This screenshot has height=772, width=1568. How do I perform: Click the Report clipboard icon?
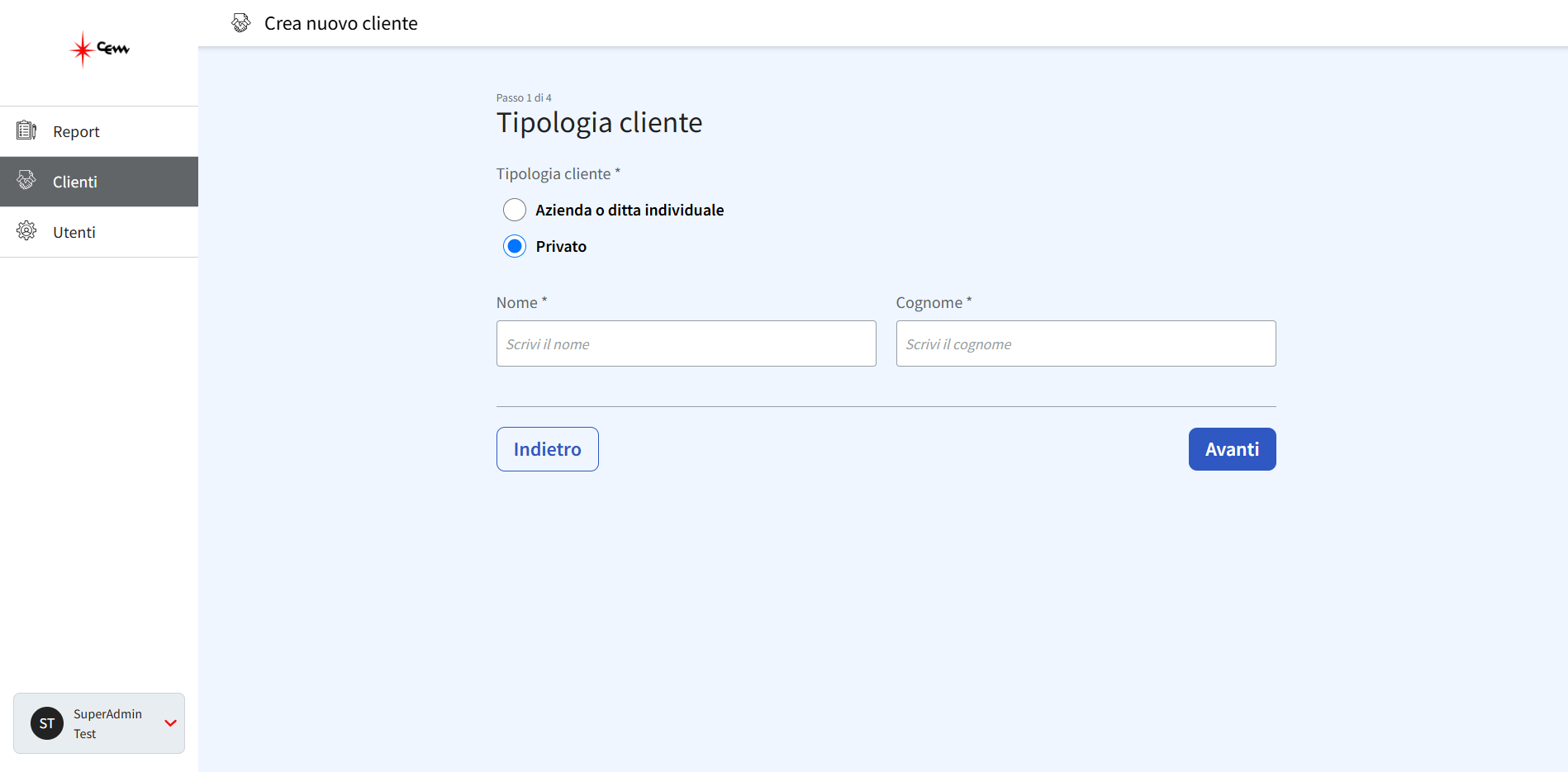[26, 130]
